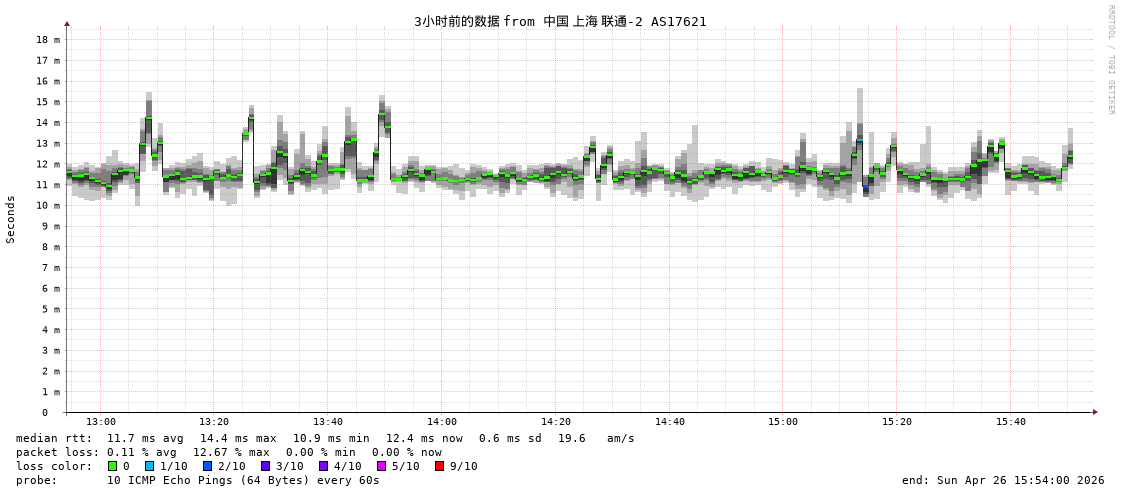This screenshot has width=1121, height=494.
Task: Click the median rtt statistics line
Action: [325, 438]
